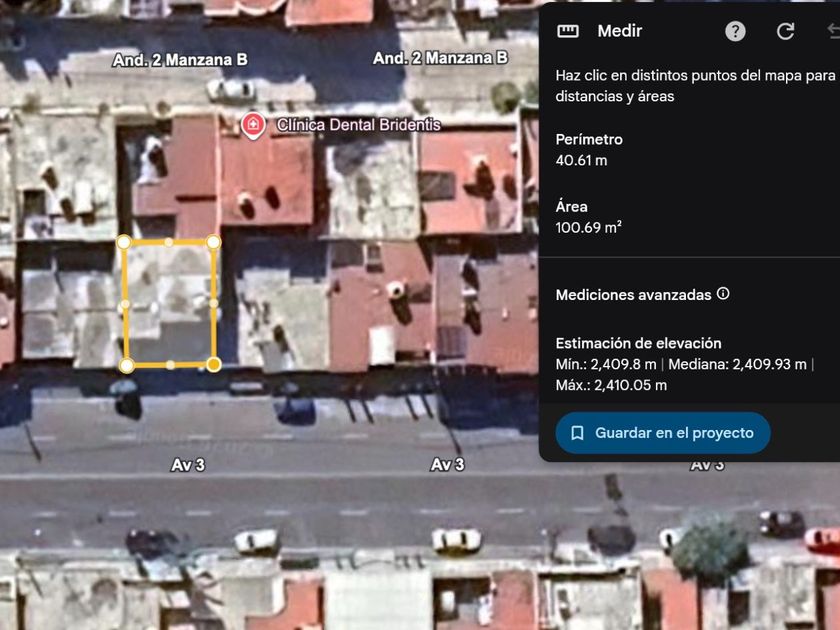Click the area value 100.69 m²
This screenshot has height=630, width=840.
pos(588,227)
